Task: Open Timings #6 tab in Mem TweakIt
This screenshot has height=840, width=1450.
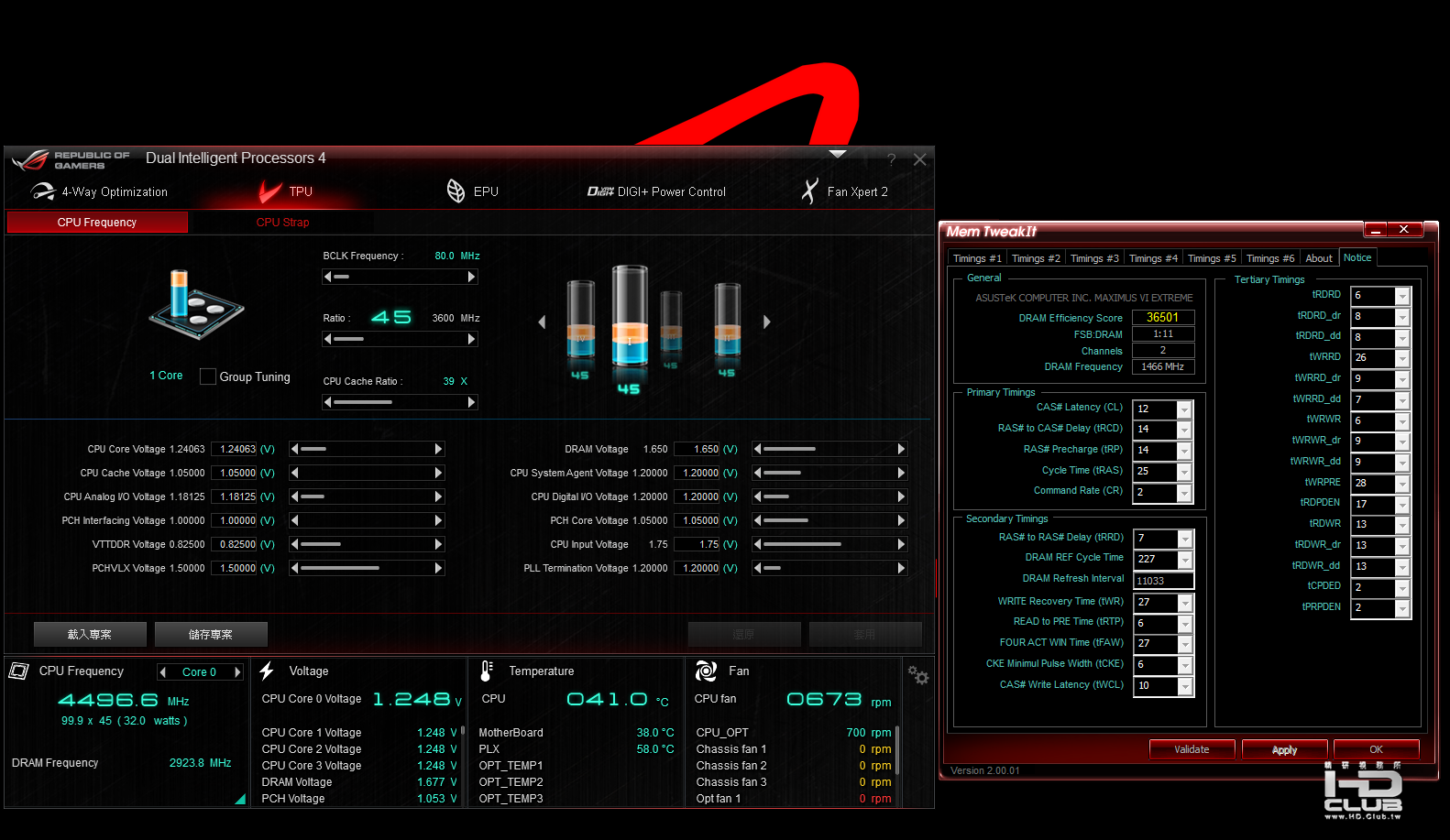Action: click(x=1270, y=258)
